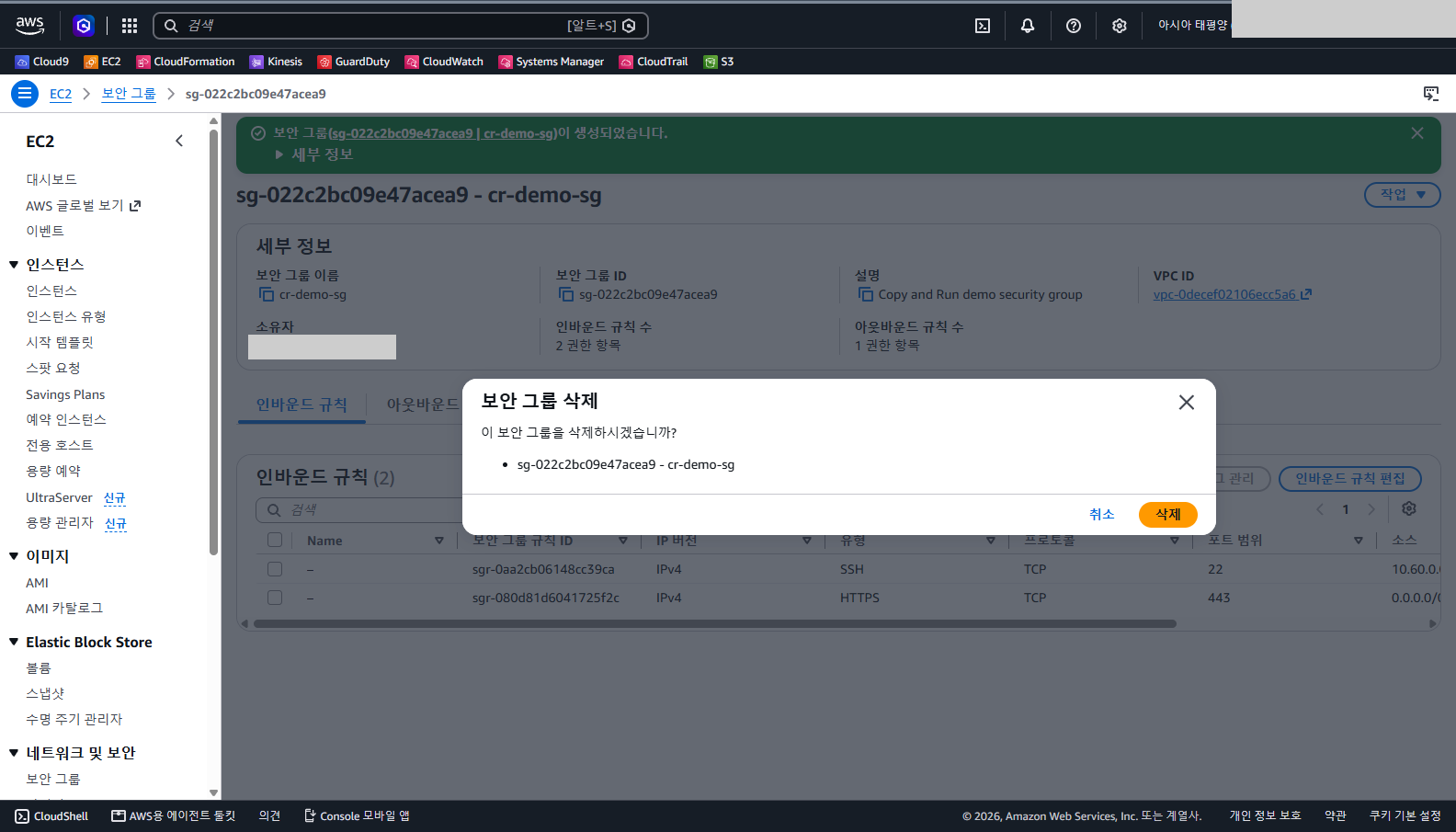Viewport: 1456px width, 832px height.
Task: Click 인바운드 규칙 편집 button
Action: [x=1350, y=479]
